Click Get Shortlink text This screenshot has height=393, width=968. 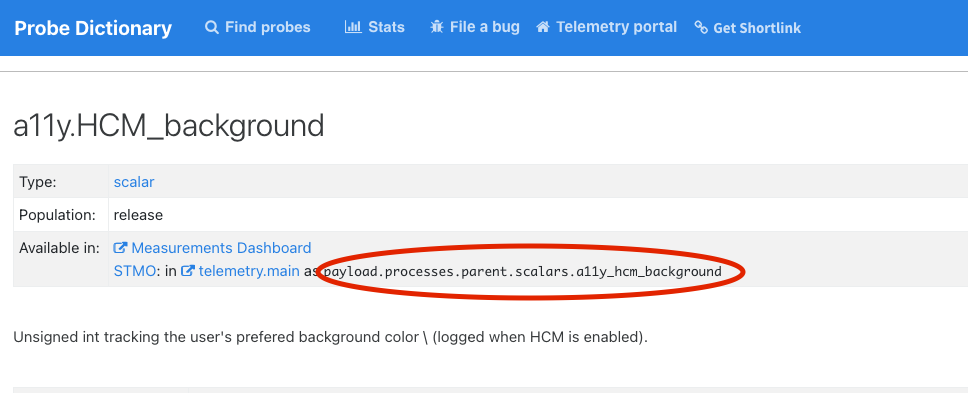tap(757, 28)
